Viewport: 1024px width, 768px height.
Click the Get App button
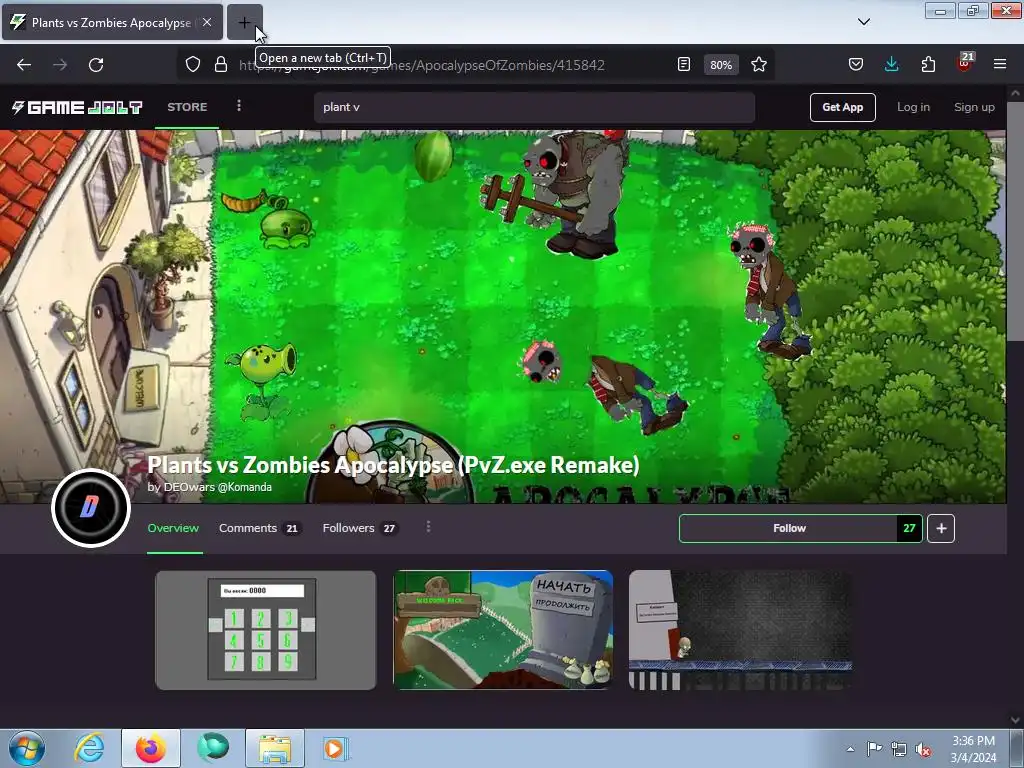tap(842, 107)
